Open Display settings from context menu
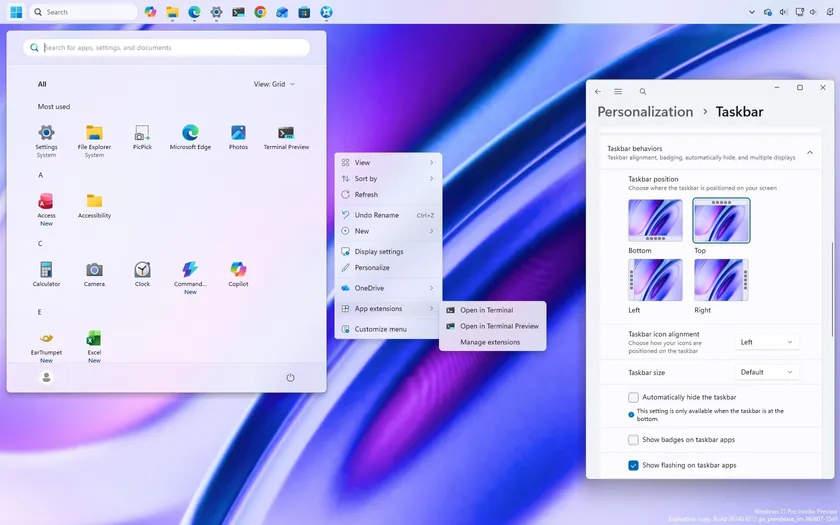This screenshot has height=525, width=840. coord(388,251)
